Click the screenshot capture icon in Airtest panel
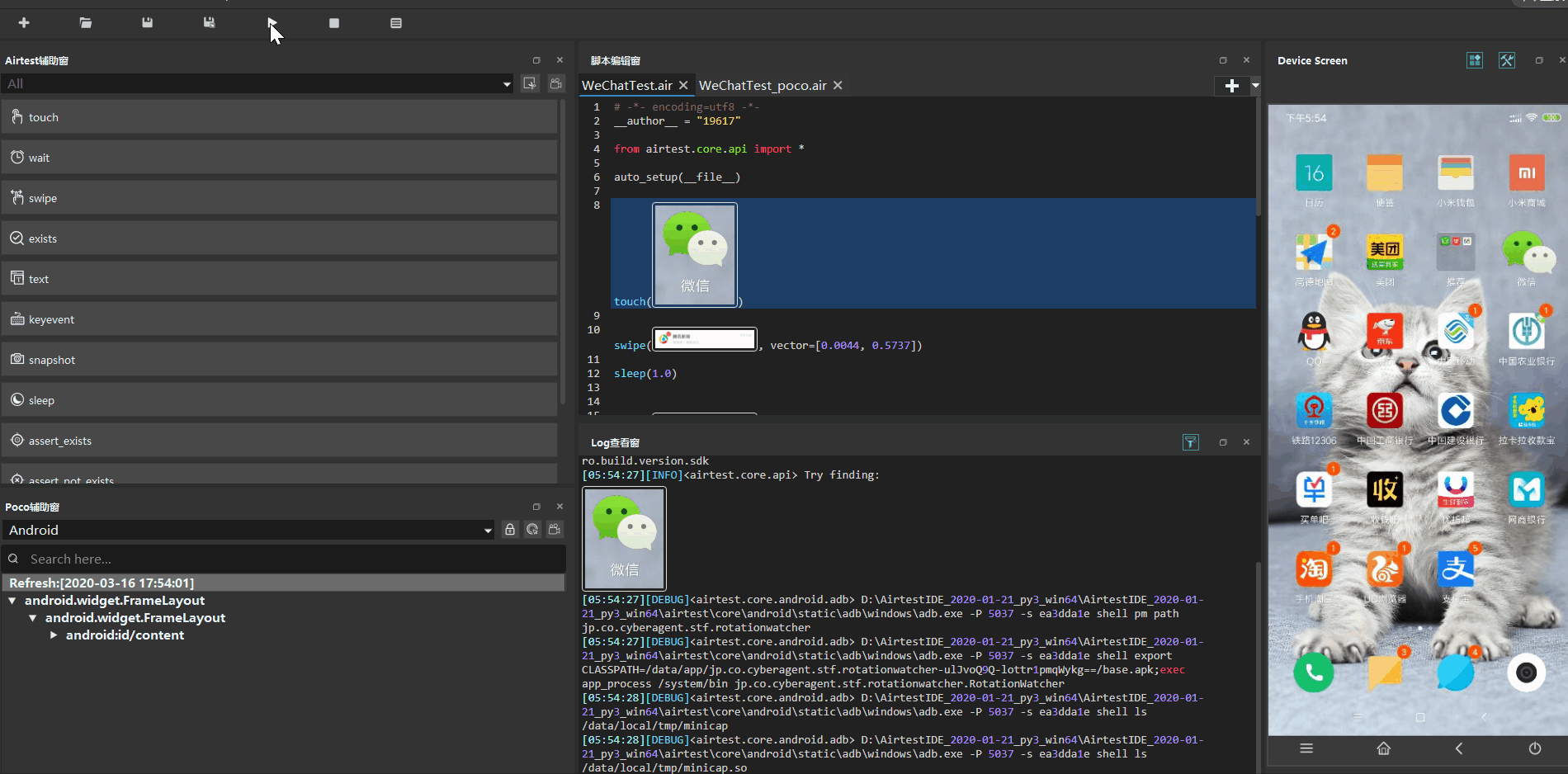 (x=530, y=83)
